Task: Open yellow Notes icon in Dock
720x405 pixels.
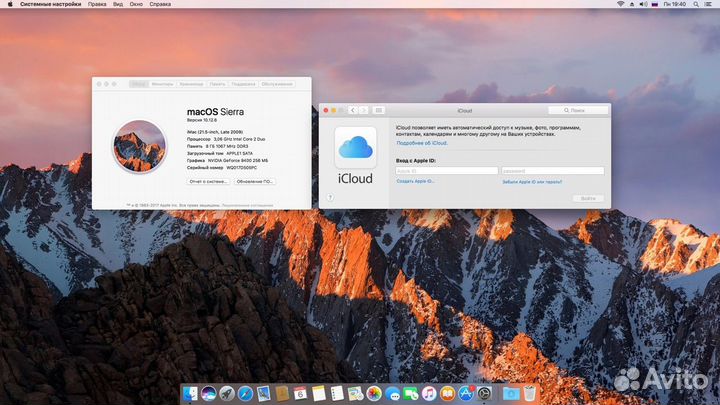Action: click(x=319, y=394)
